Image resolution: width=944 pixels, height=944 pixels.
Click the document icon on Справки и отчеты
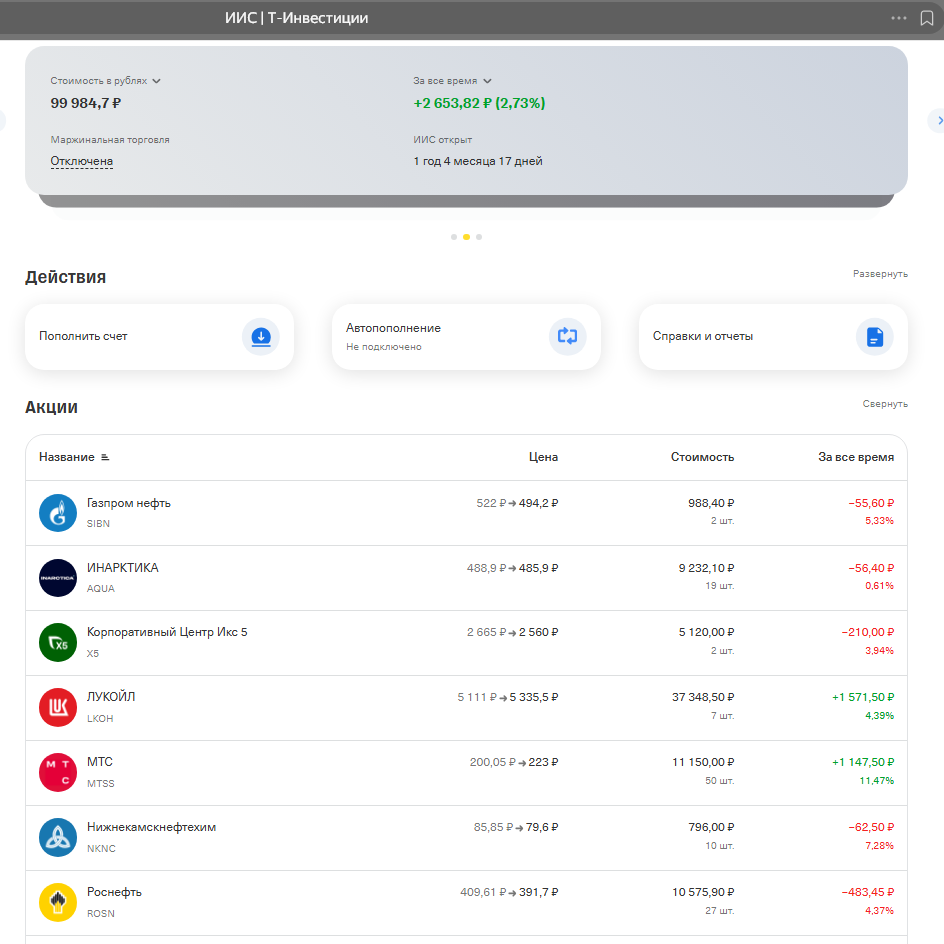(874, 337)
